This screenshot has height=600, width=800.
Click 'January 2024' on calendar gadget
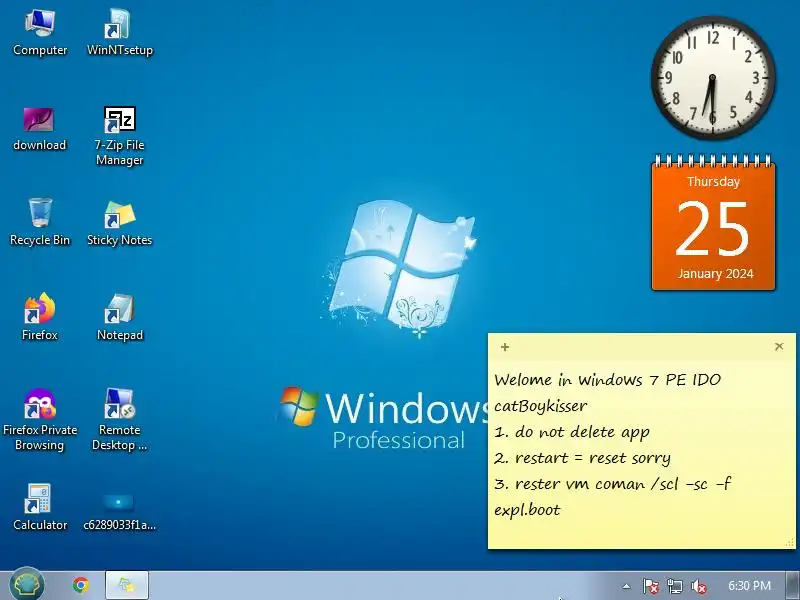click(715, 274)
